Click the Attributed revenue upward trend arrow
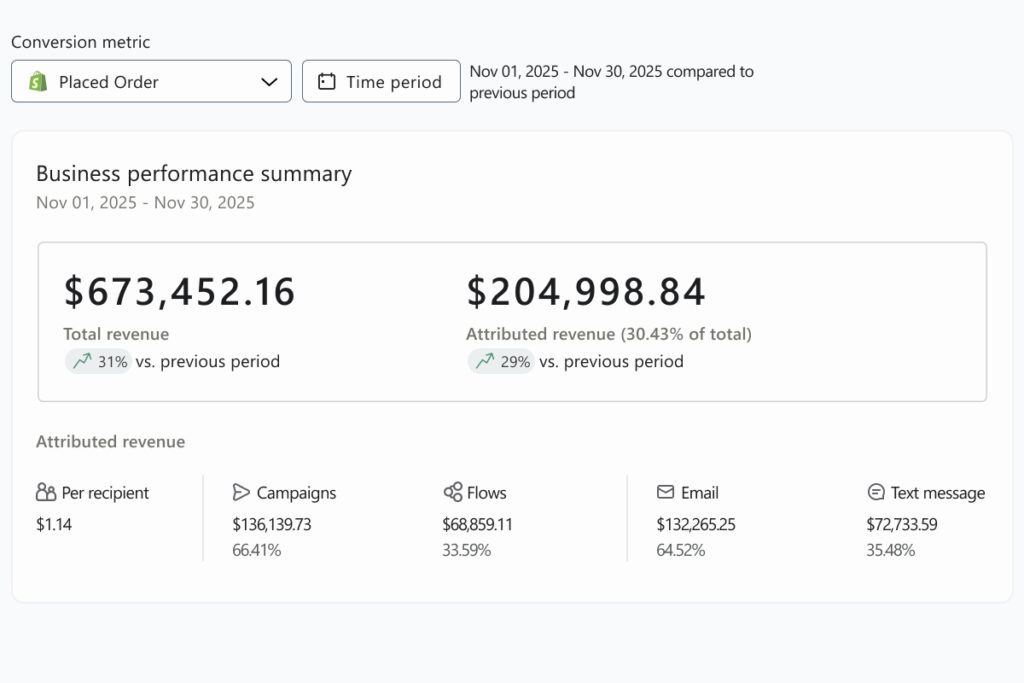Viewport: 1024px width, 683px height. coord(485,361)
